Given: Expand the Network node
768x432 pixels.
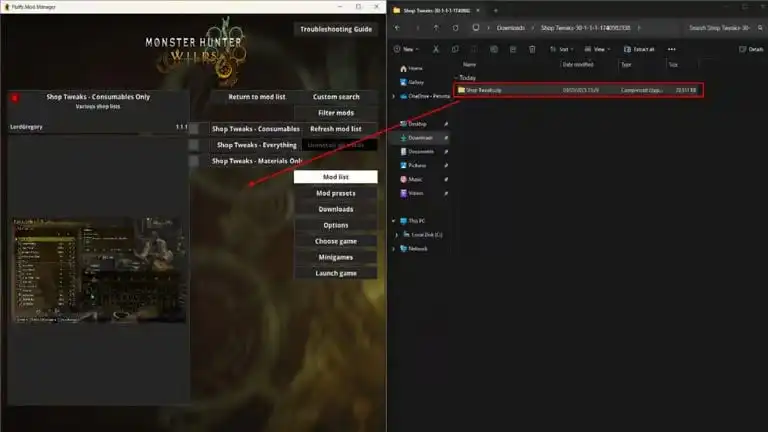Looking at the screenshot, I should 393,249.
